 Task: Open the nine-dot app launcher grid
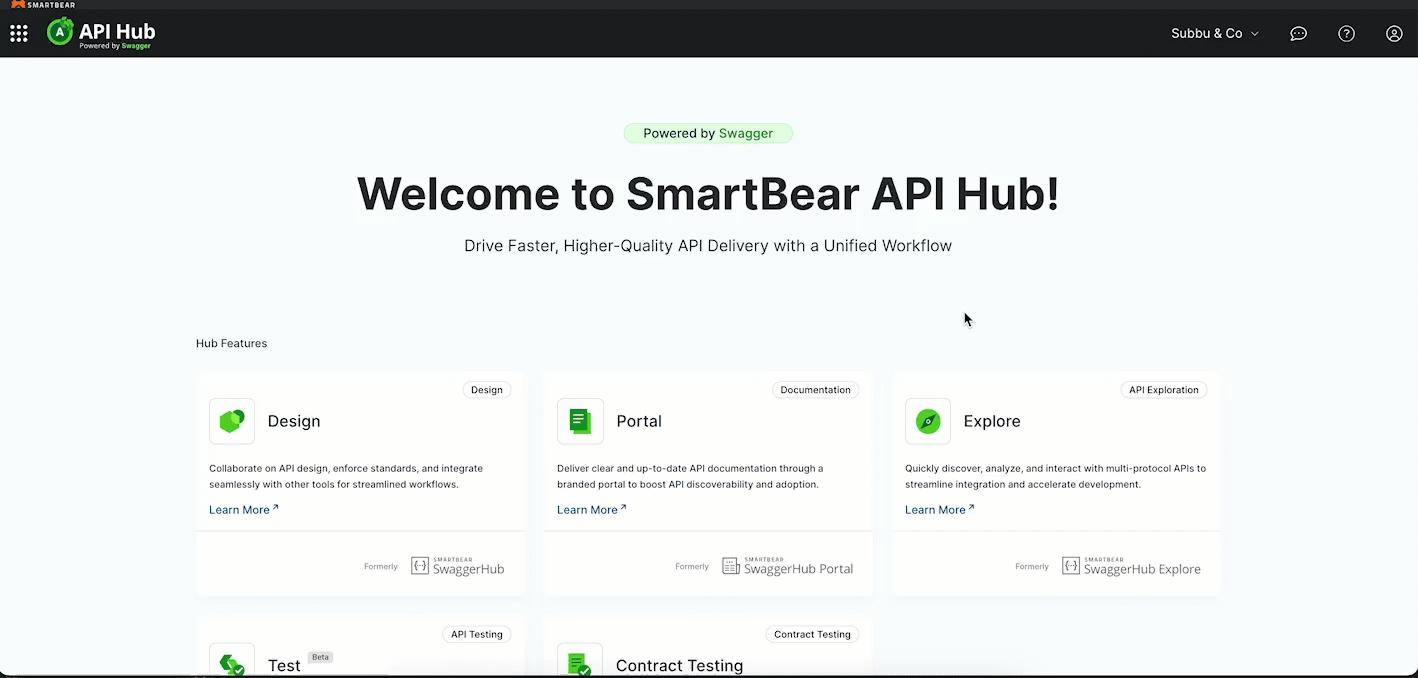click(x=19, y=34)
